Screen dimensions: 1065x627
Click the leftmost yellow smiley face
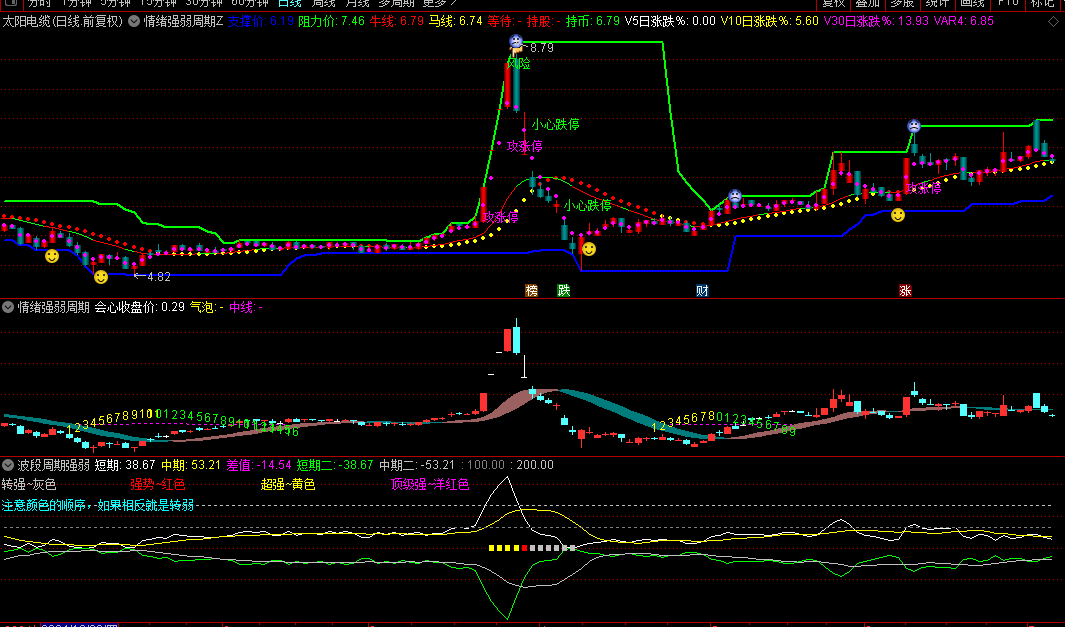coord(52,256)
